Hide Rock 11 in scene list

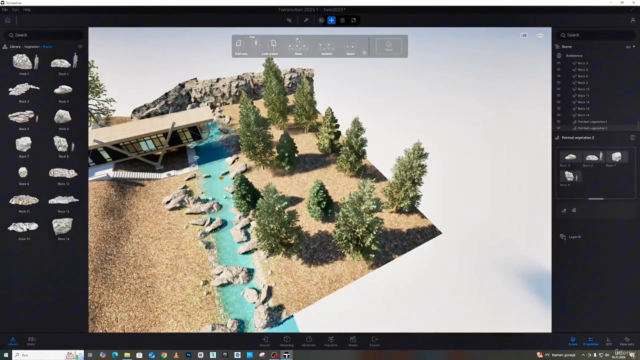coord(559,96)
